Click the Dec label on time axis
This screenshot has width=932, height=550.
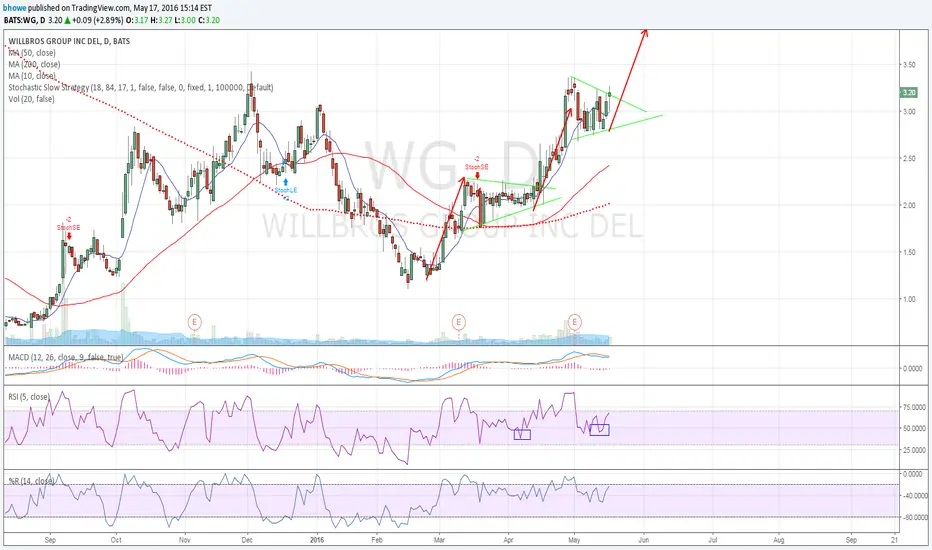(247, 540)
